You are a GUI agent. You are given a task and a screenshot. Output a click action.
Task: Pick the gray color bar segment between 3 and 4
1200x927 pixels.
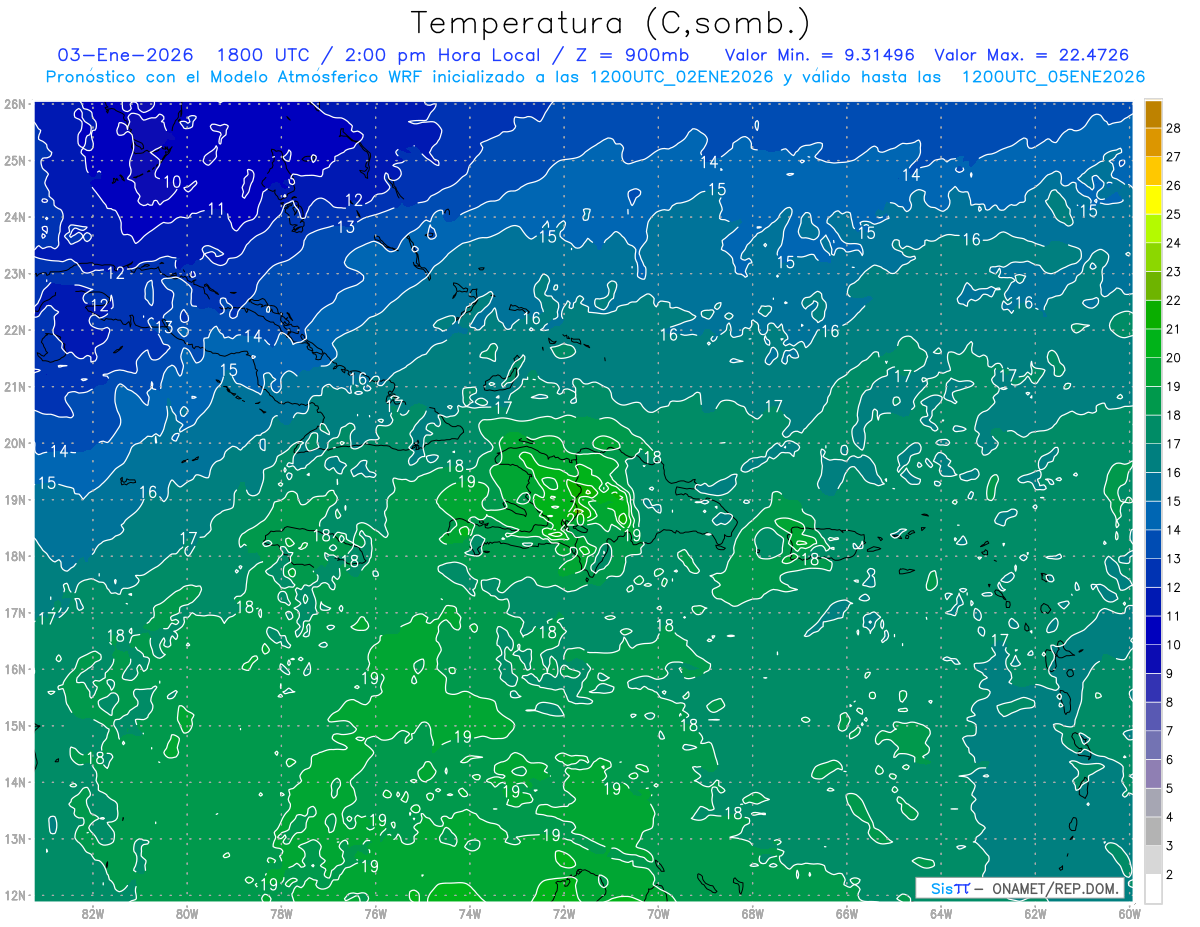pyautogui.click(x=1154, y=831)
